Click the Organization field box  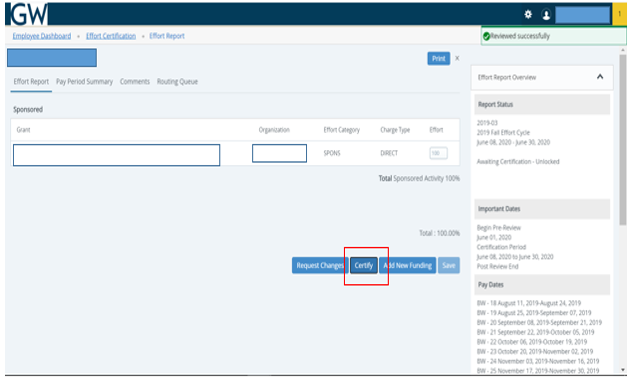(279, 153)
